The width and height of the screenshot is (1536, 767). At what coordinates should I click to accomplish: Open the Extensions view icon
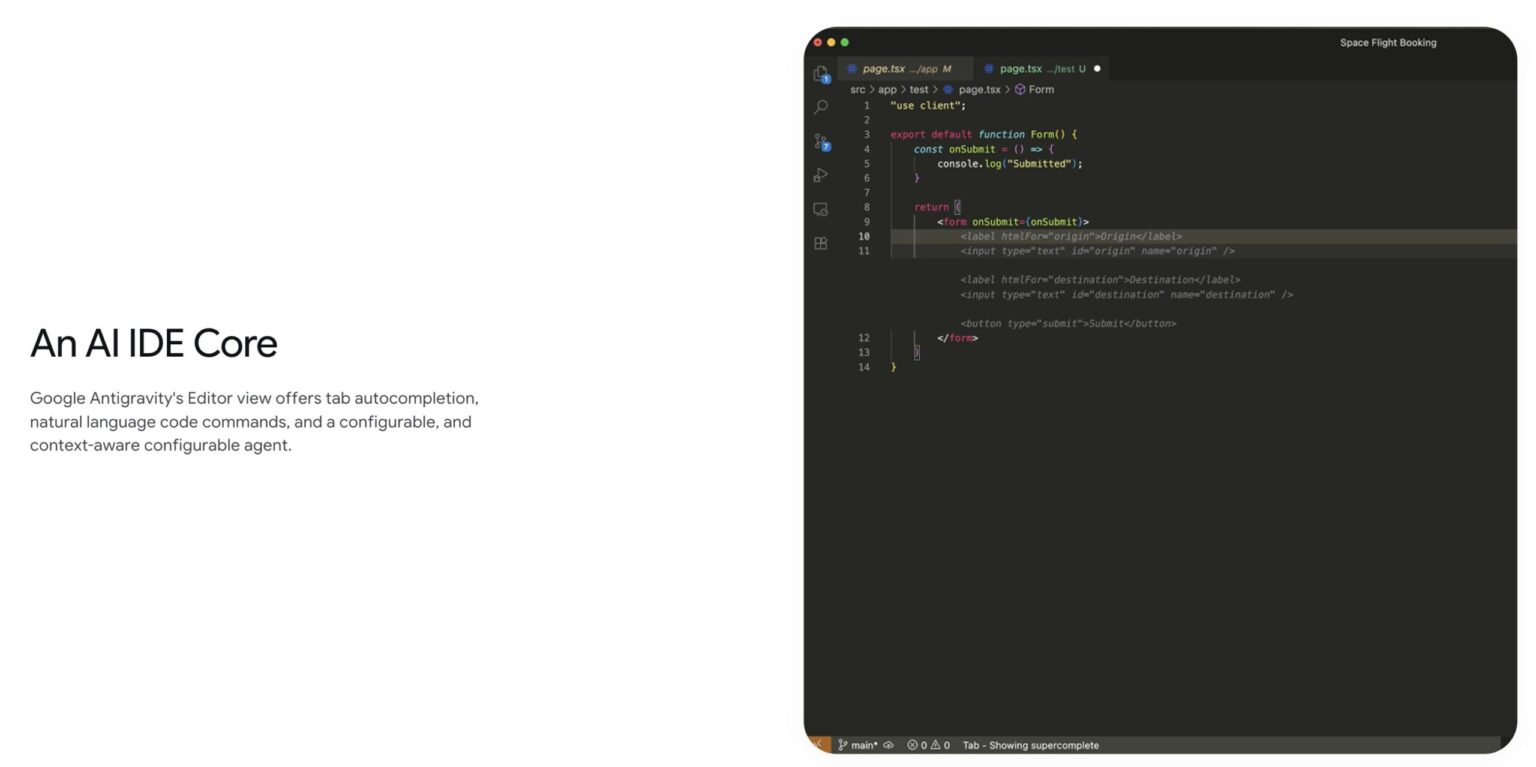(x=820, y=243)
